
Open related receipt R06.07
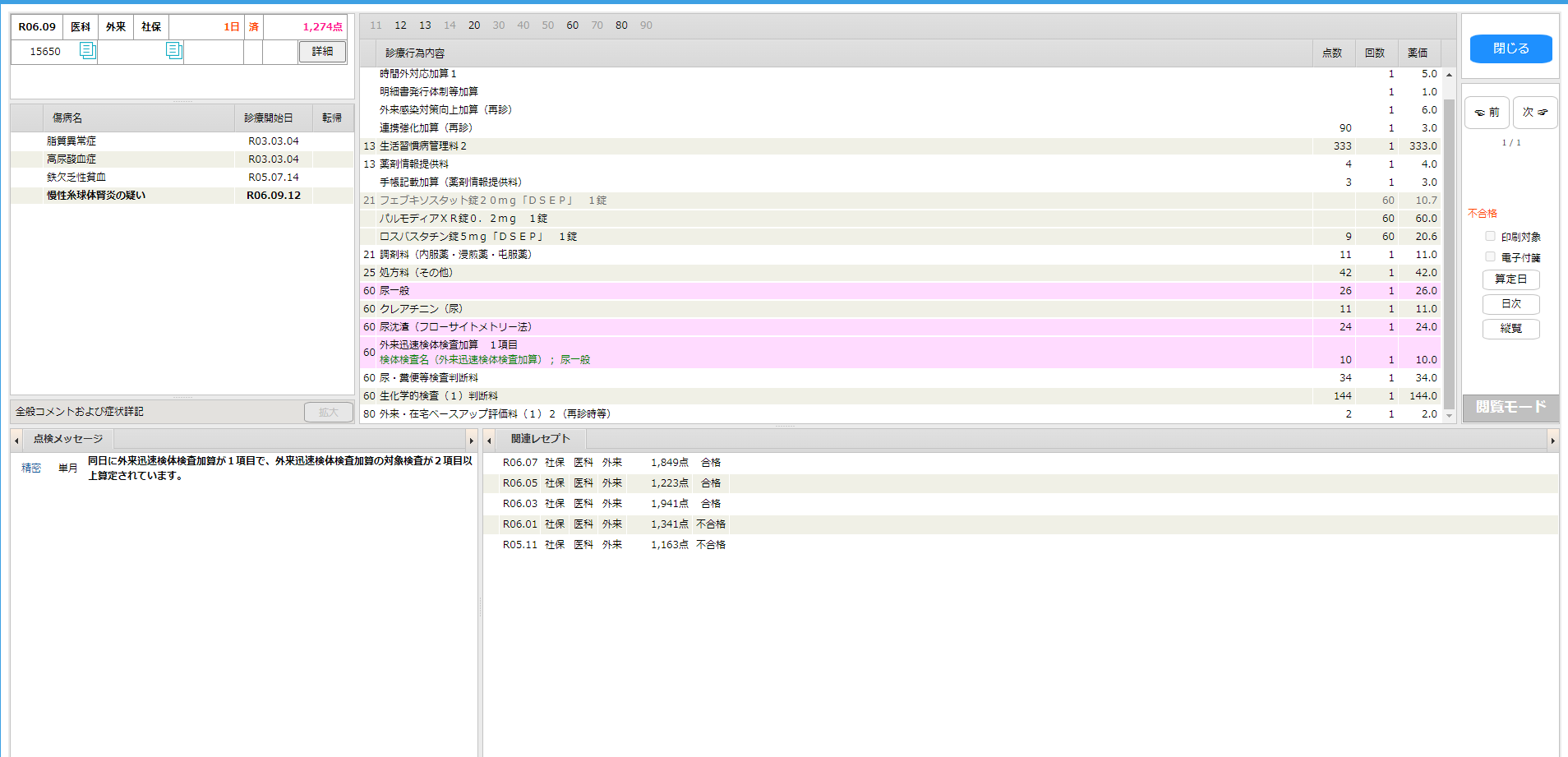(x=1021, y=463)
